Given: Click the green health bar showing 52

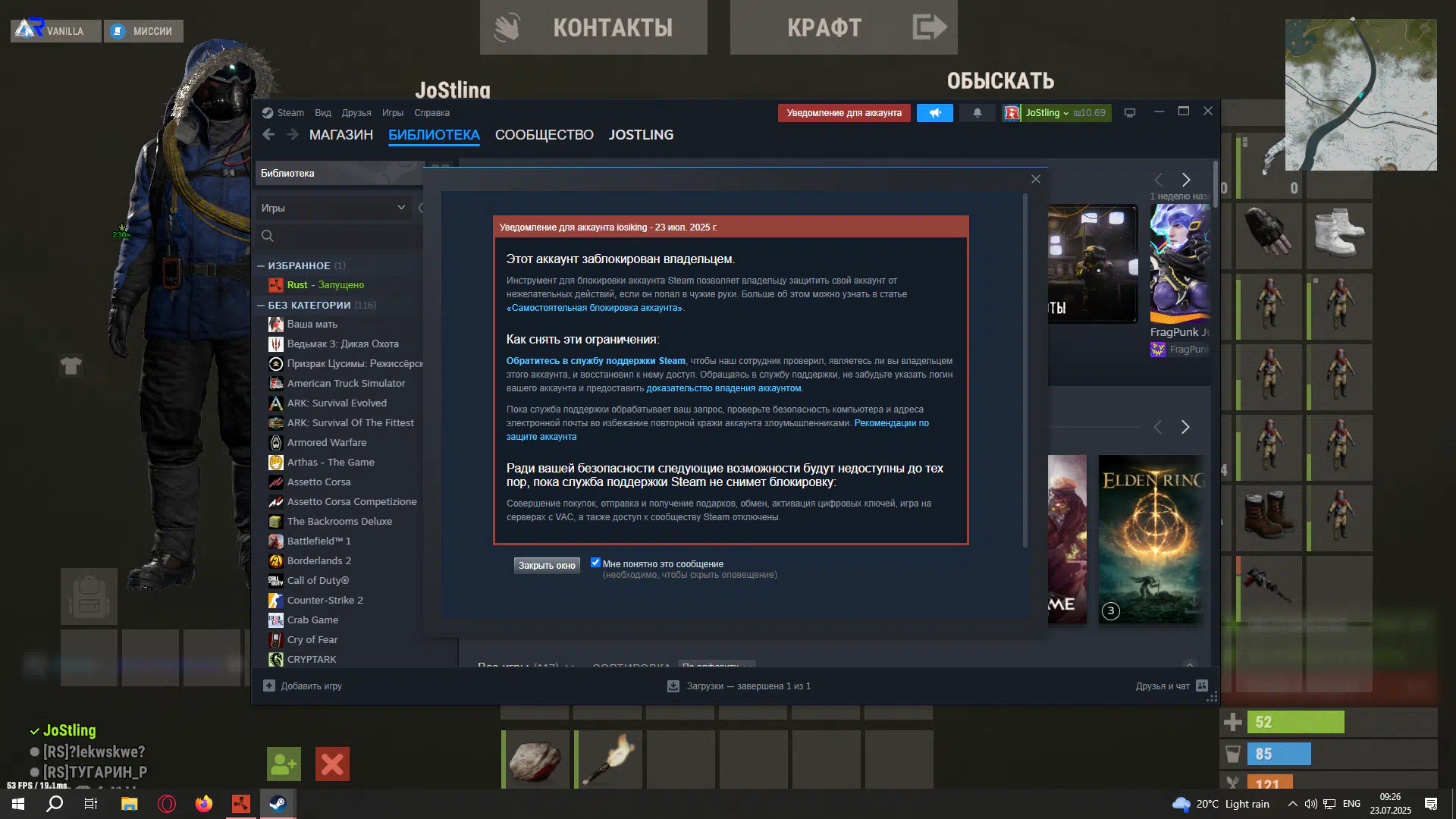Looking at the screenshot, I should click(x=1296, y=722).
